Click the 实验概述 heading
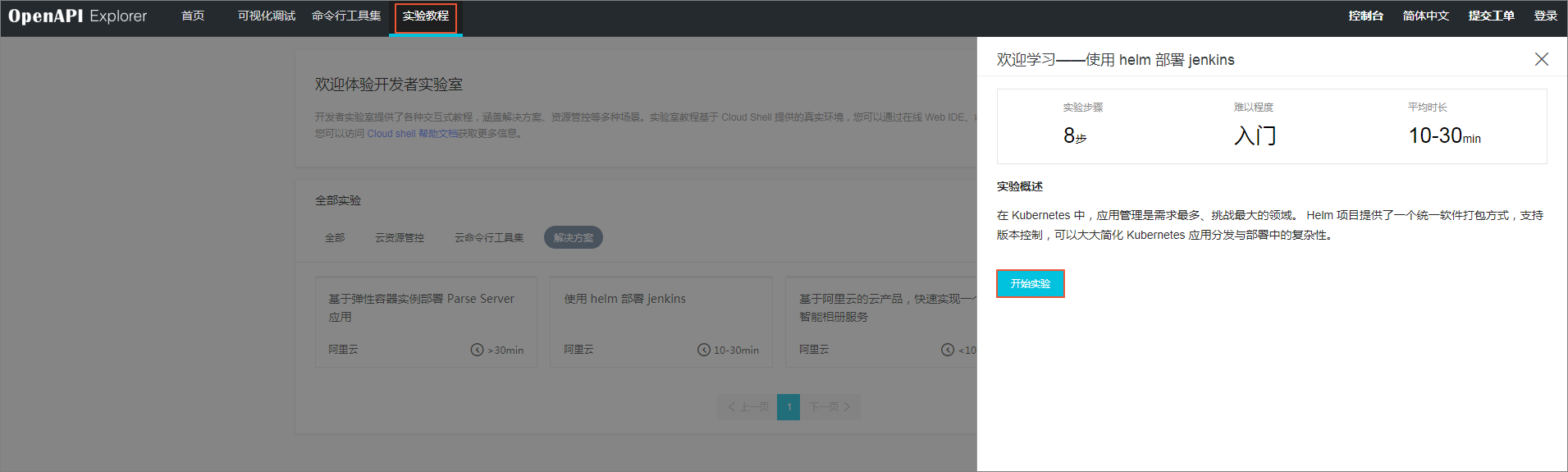The width and height of the screenshot is (1568, 472). (x=1020, y=187)
